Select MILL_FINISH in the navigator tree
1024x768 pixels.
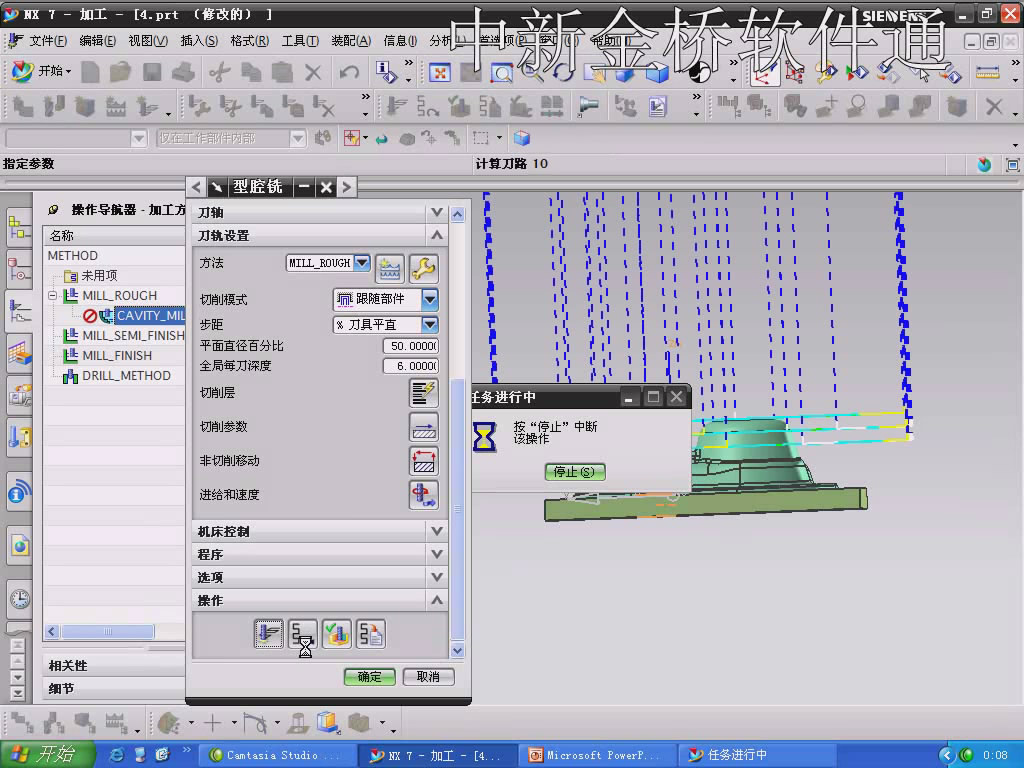click(117, 356)
